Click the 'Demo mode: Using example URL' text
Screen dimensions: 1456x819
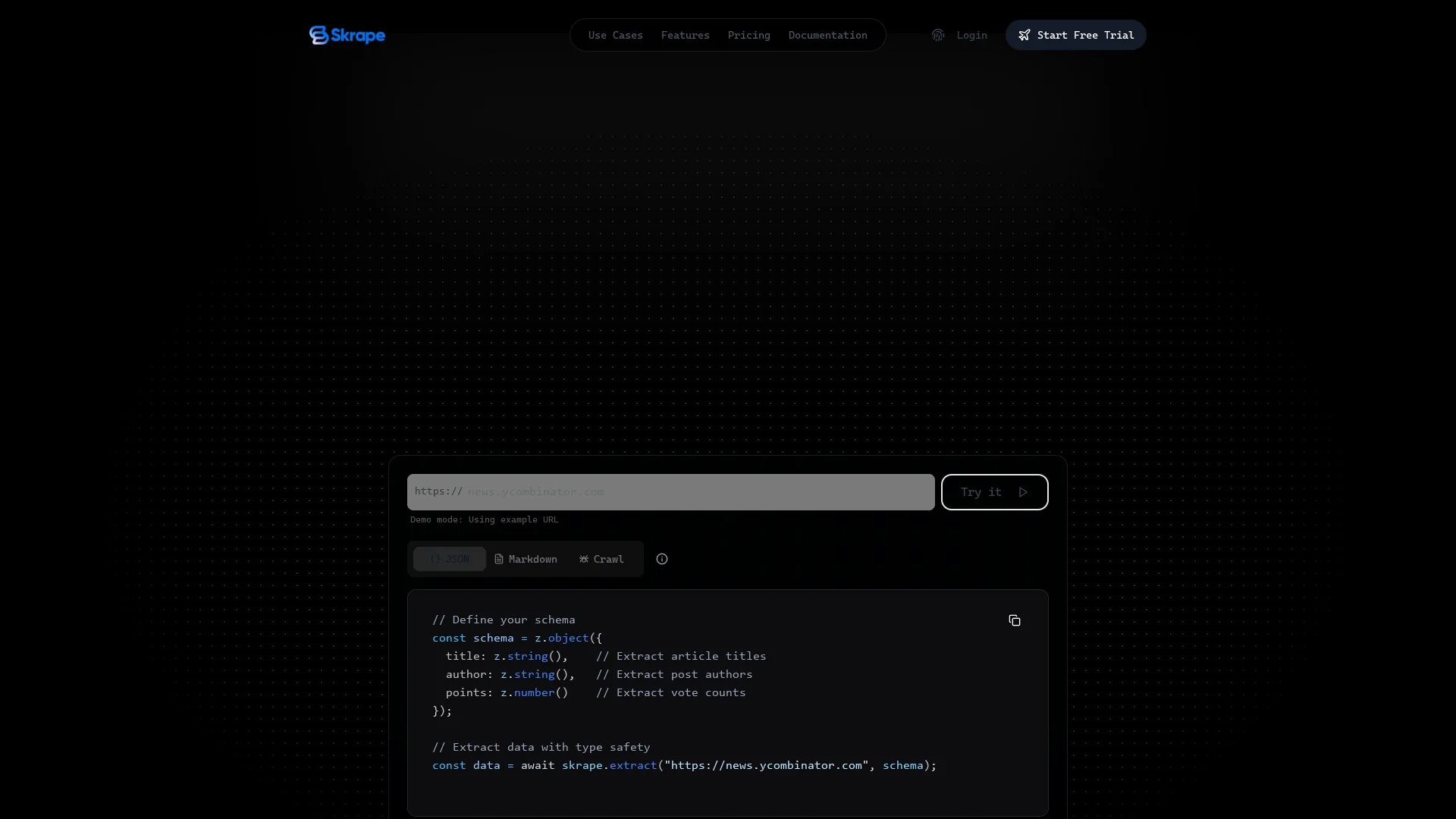pyautogui.click(x=484, y=519)
